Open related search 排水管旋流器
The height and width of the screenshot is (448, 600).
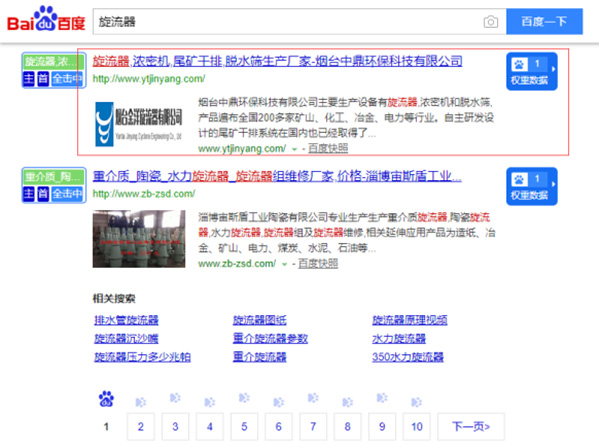click(126, 320)
